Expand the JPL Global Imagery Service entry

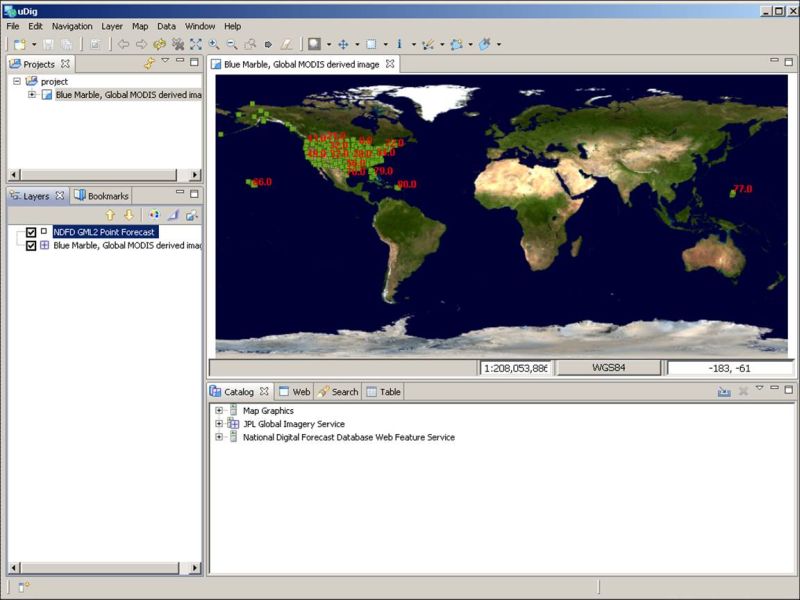click(219, 423)
